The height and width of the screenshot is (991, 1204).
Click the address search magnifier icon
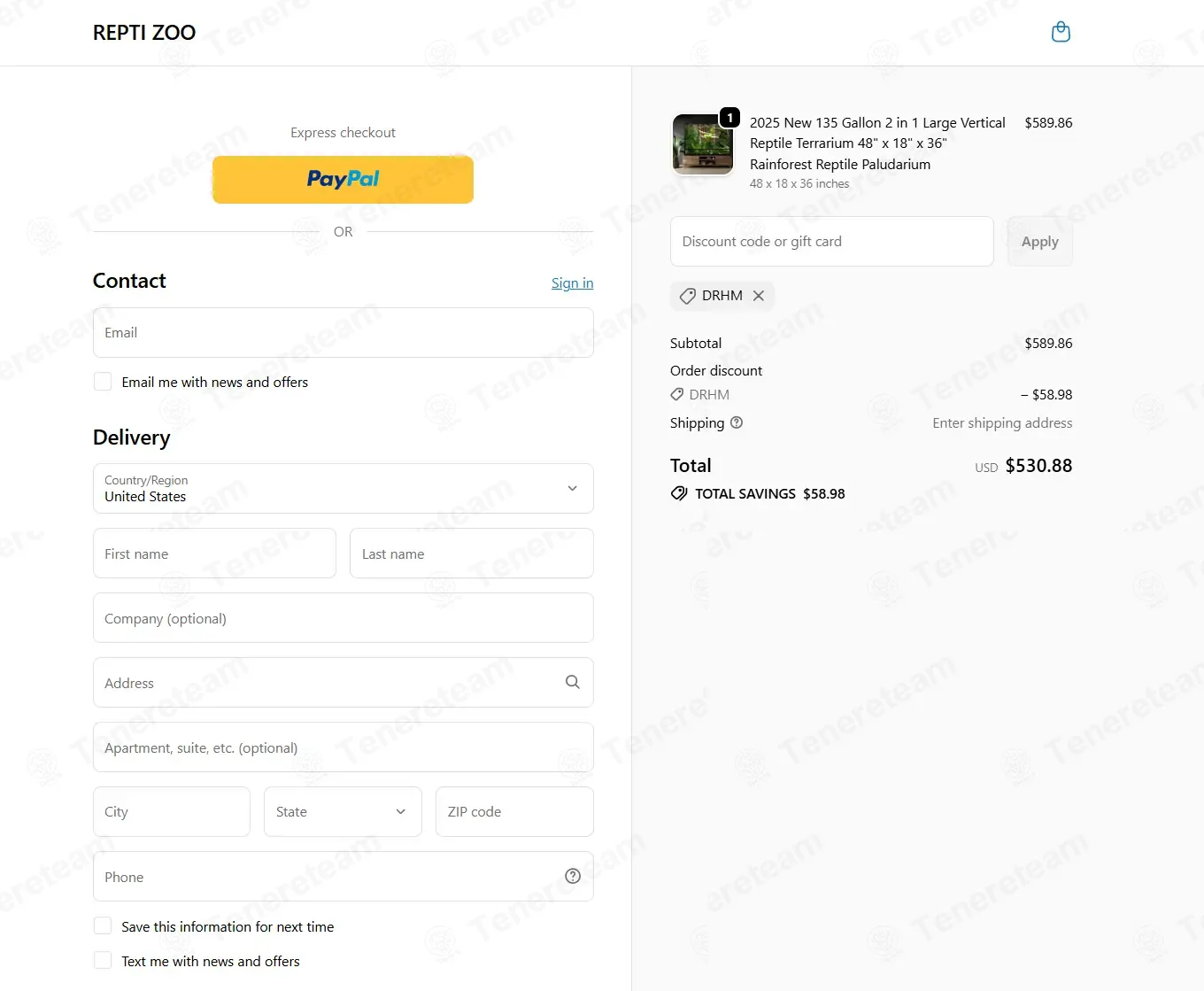click(573, 682)
